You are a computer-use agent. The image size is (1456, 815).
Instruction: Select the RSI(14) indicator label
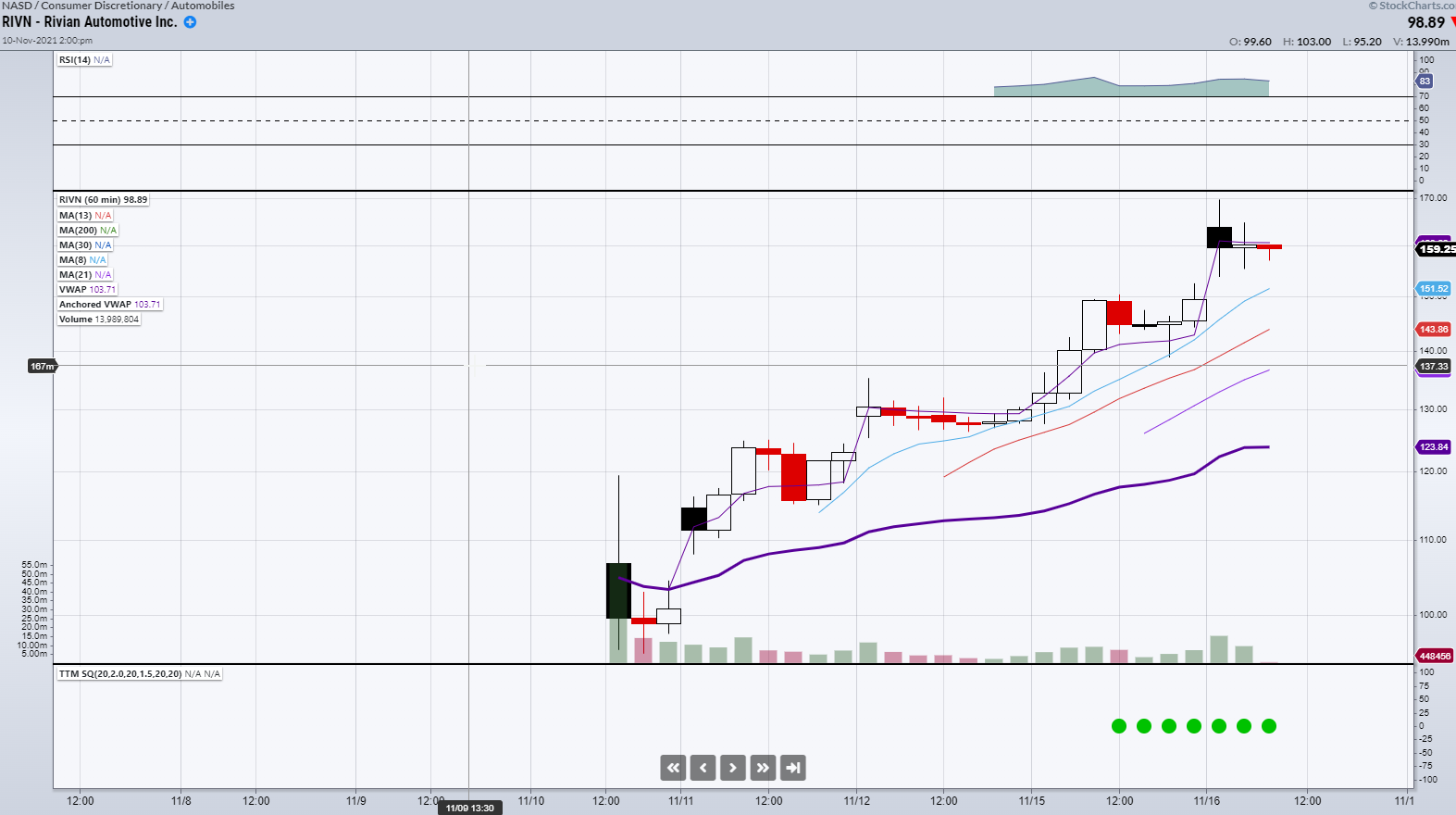pos(84,60)
